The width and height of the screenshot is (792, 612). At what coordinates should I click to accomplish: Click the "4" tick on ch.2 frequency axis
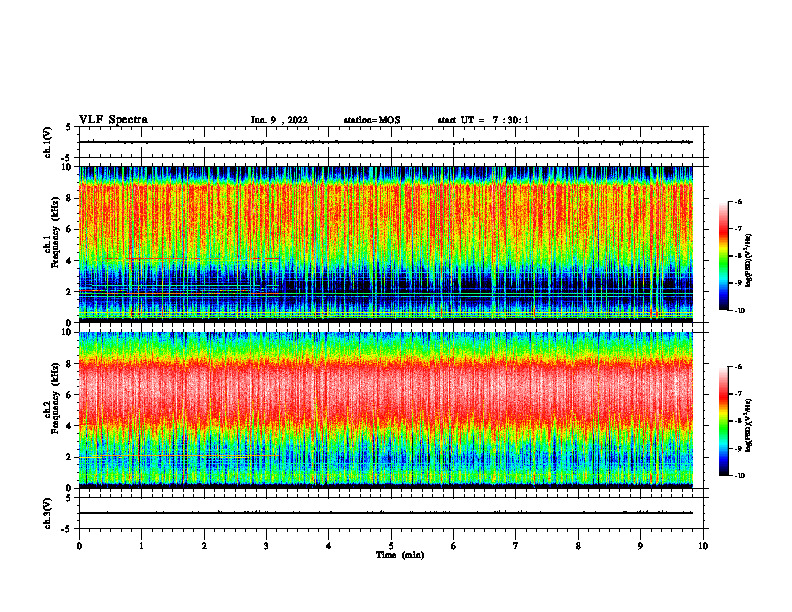[x=71, y=426]
